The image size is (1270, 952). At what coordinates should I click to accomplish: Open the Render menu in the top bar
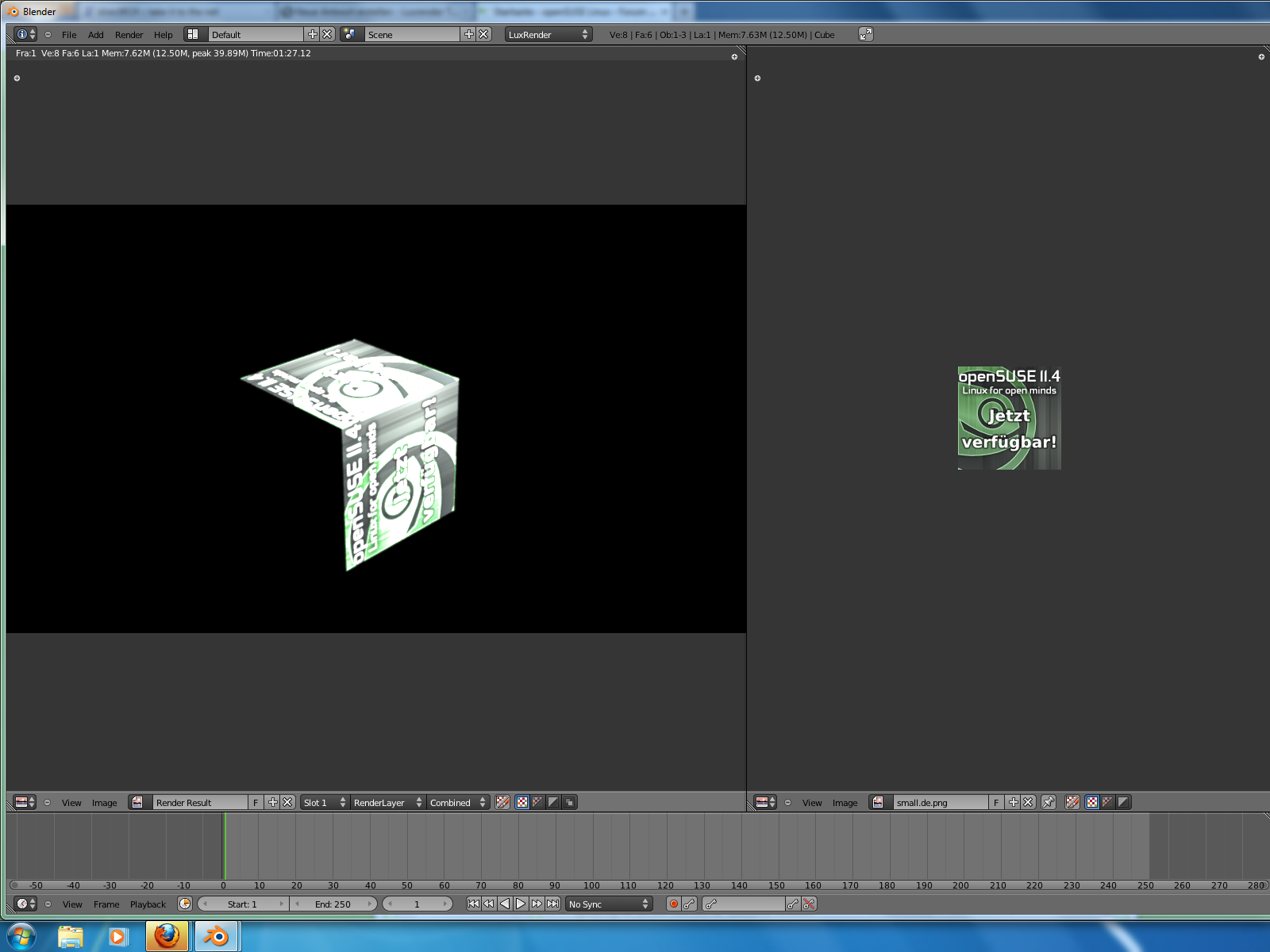(x=129, y=34)
